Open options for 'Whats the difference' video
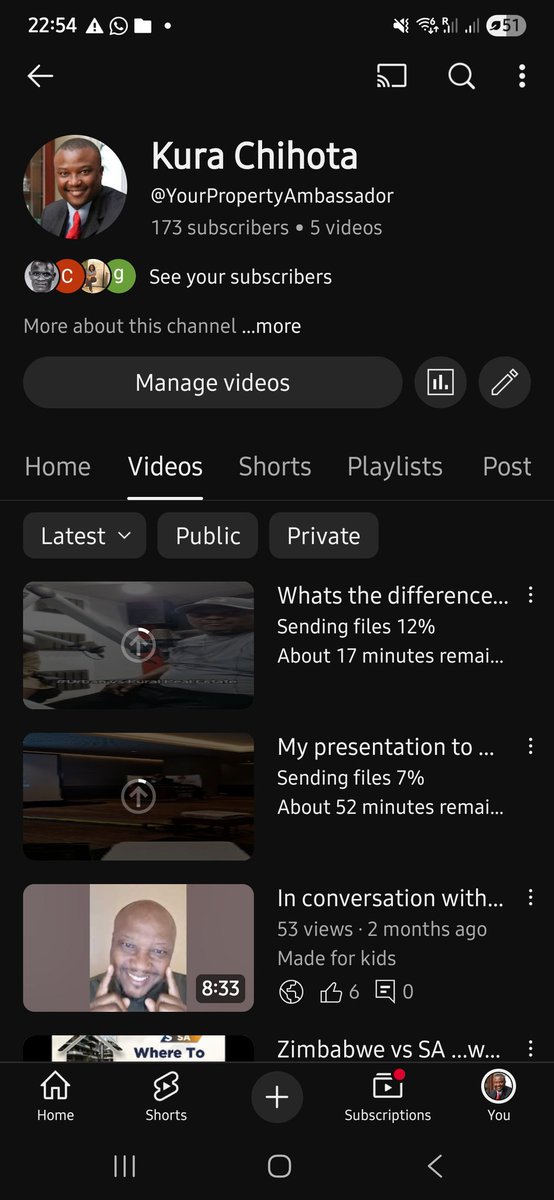The image size is (554, 1200). pyautogui.click(x=531, y=595)
